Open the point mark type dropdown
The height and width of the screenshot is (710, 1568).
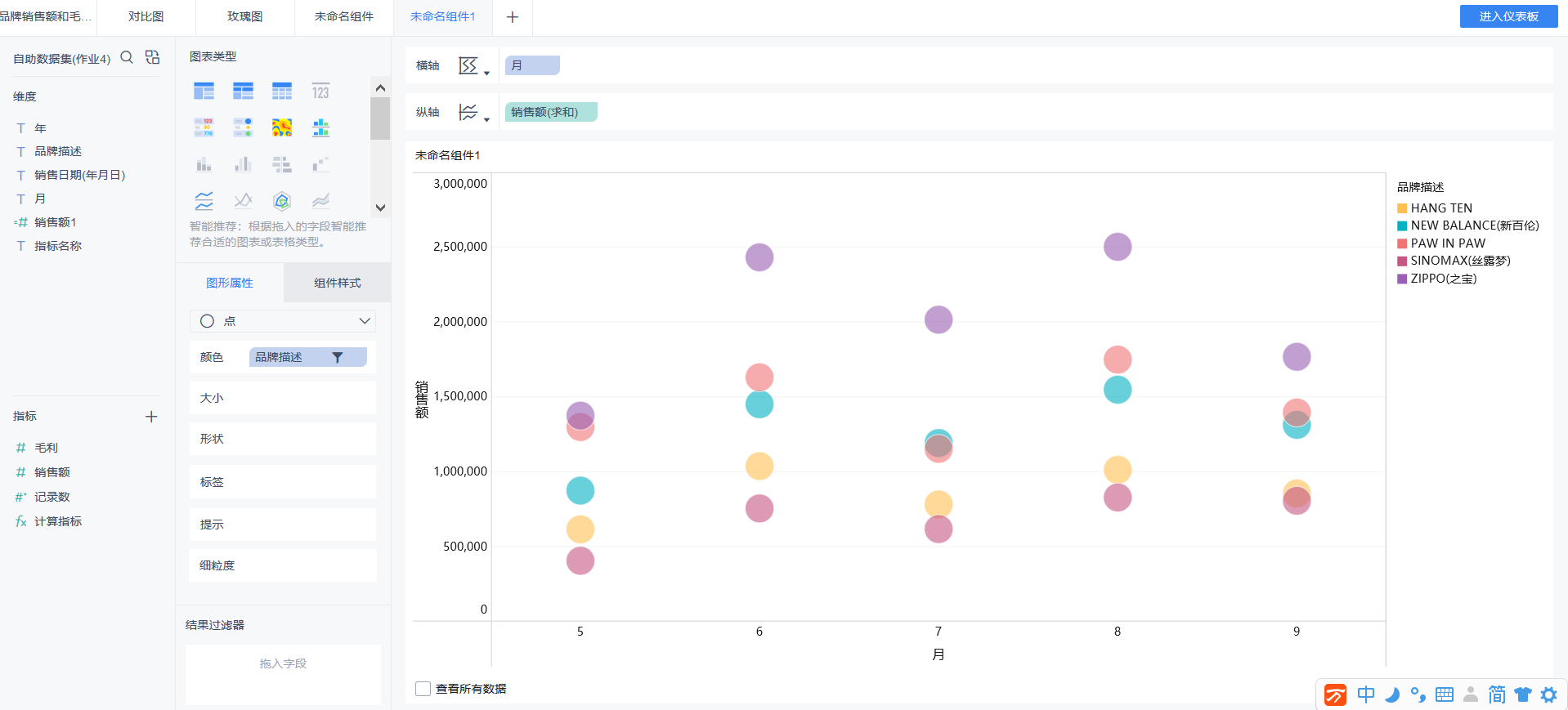click(283, 321)
